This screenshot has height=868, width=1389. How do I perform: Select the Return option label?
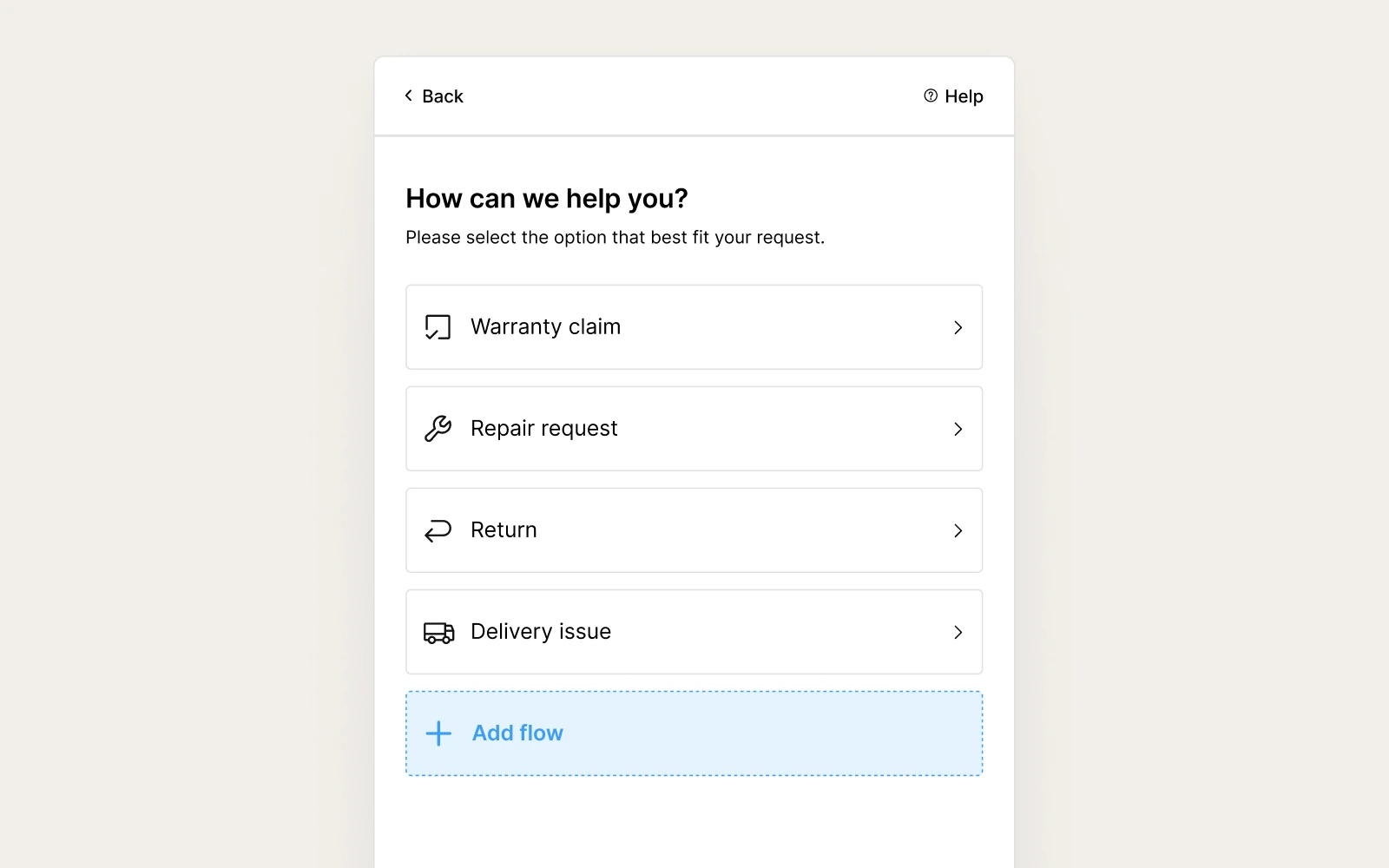[504, 529]
